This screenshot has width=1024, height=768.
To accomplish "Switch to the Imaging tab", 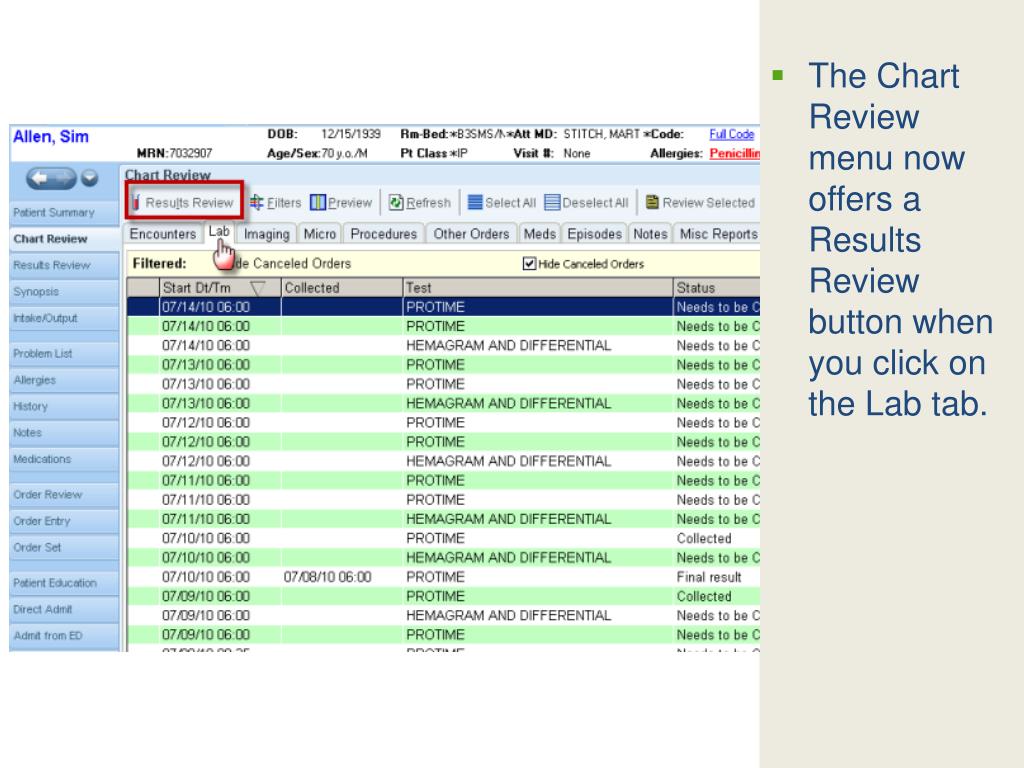I will [x=266, y=234].
